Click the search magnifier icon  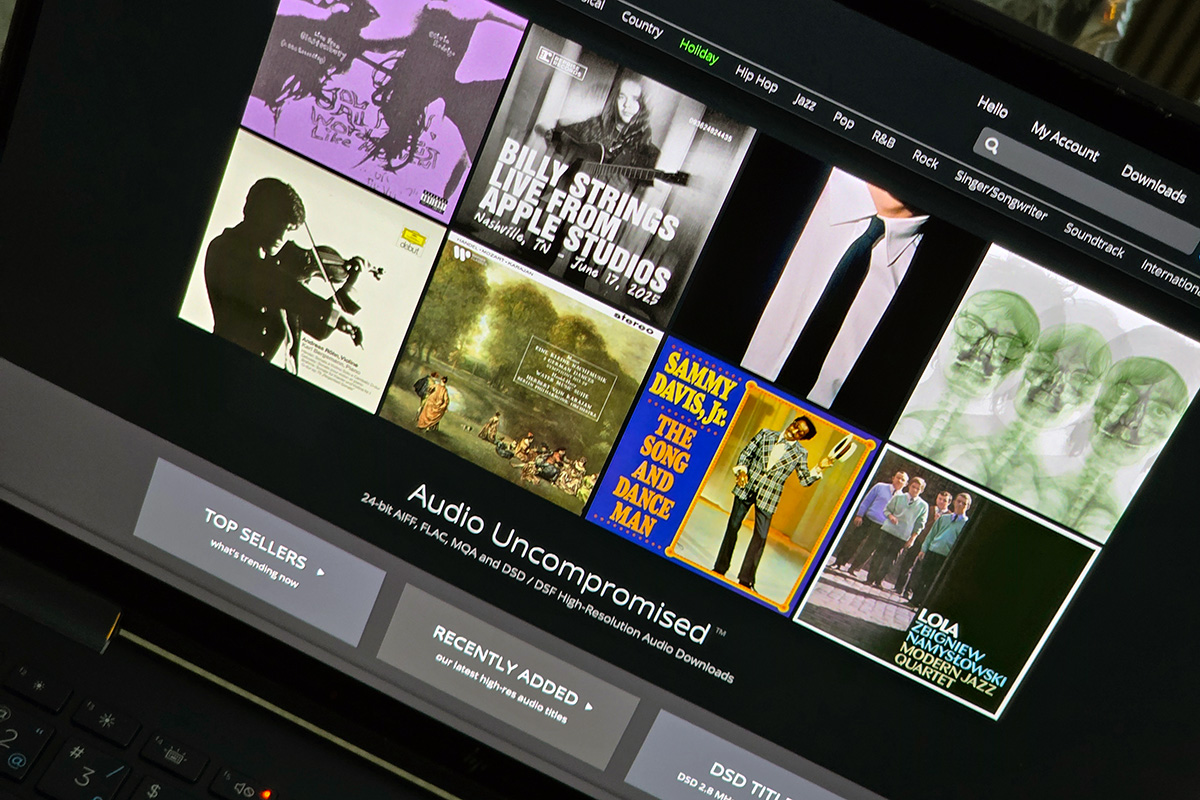click(x=992, y=146)
